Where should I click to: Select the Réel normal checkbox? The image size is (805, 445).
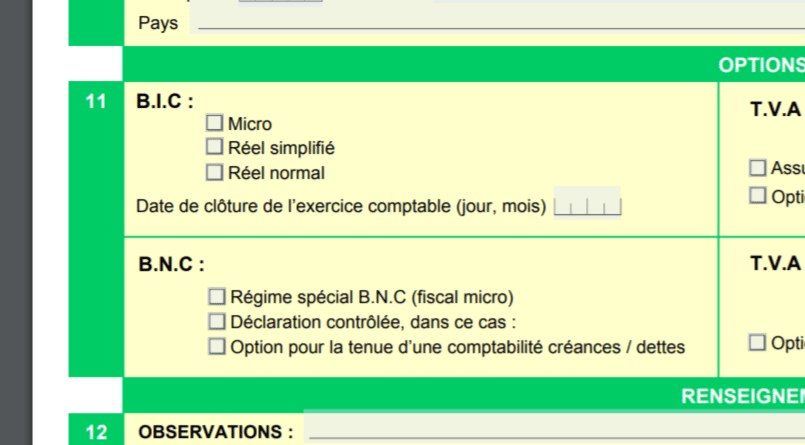point(214,172)
